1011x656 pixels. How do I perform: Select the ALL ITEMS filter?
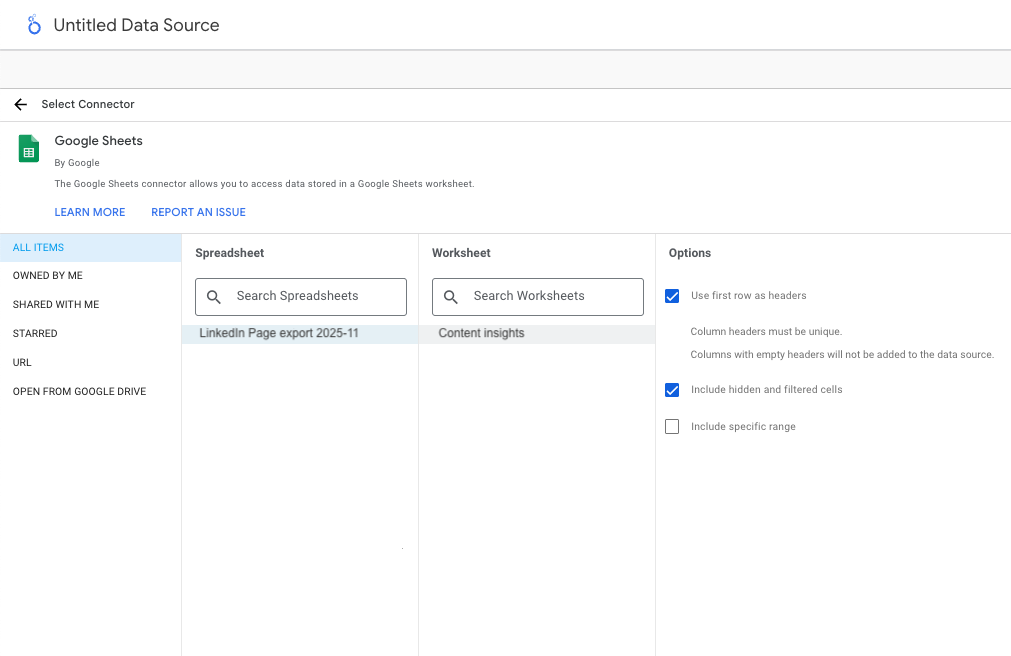[x=38, y=247]
